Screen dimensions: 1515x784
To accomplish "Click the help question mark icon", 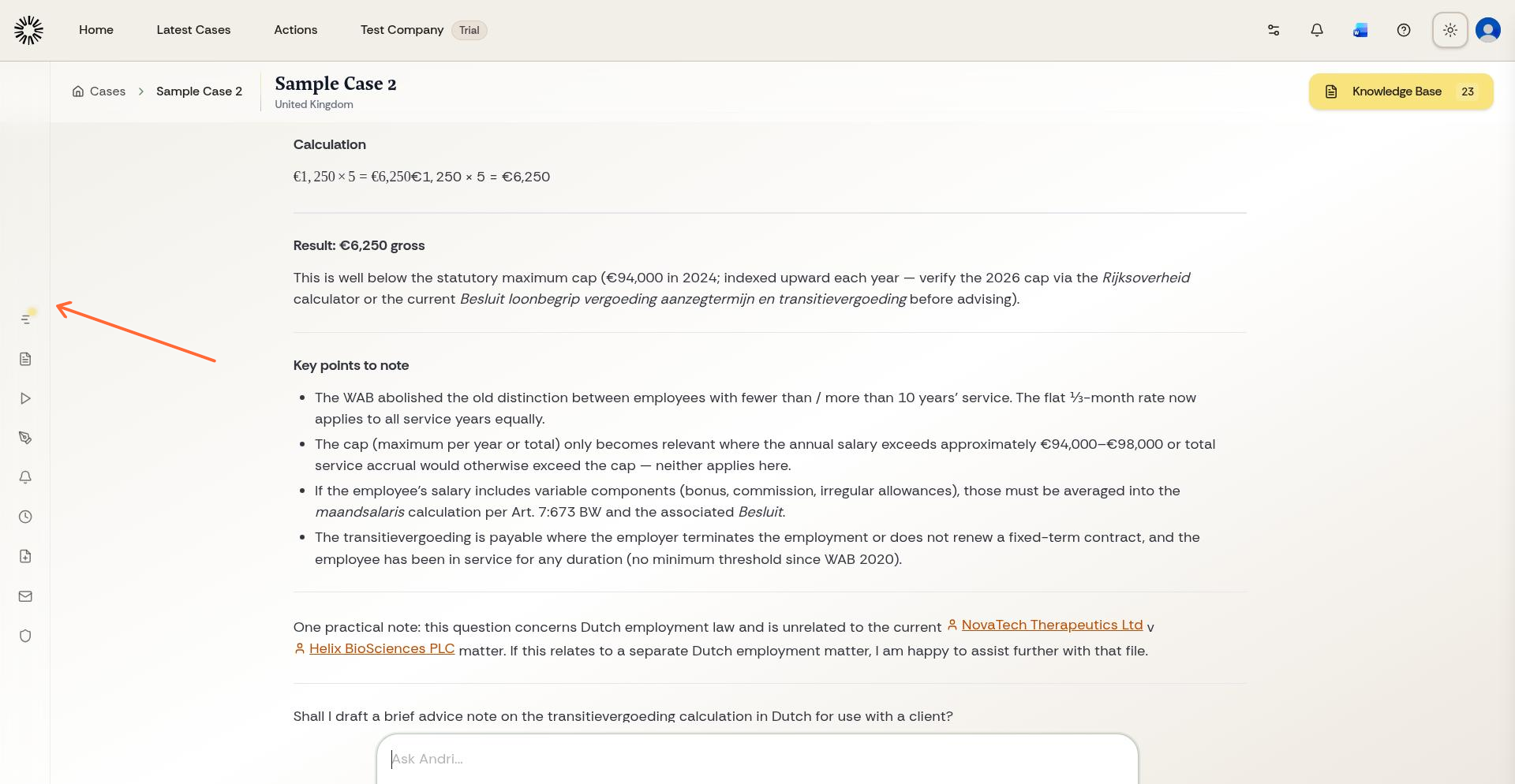I will pos(1404,30).
